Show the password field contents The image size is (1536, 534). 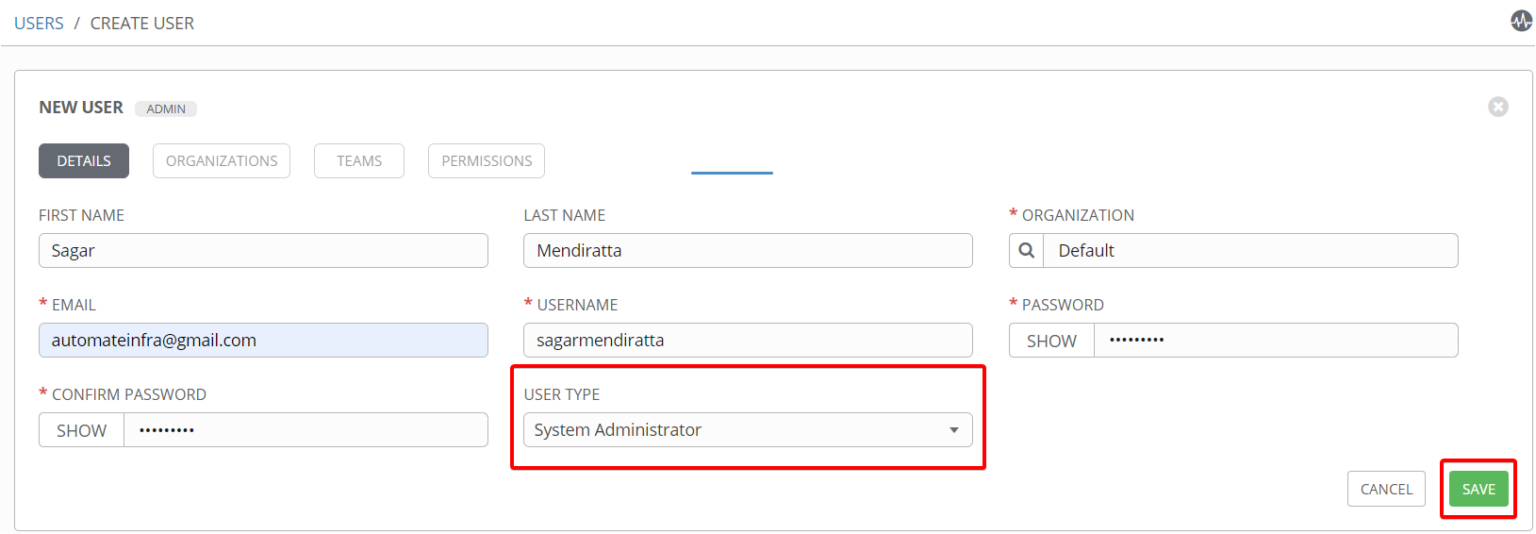coord(1051,341)
